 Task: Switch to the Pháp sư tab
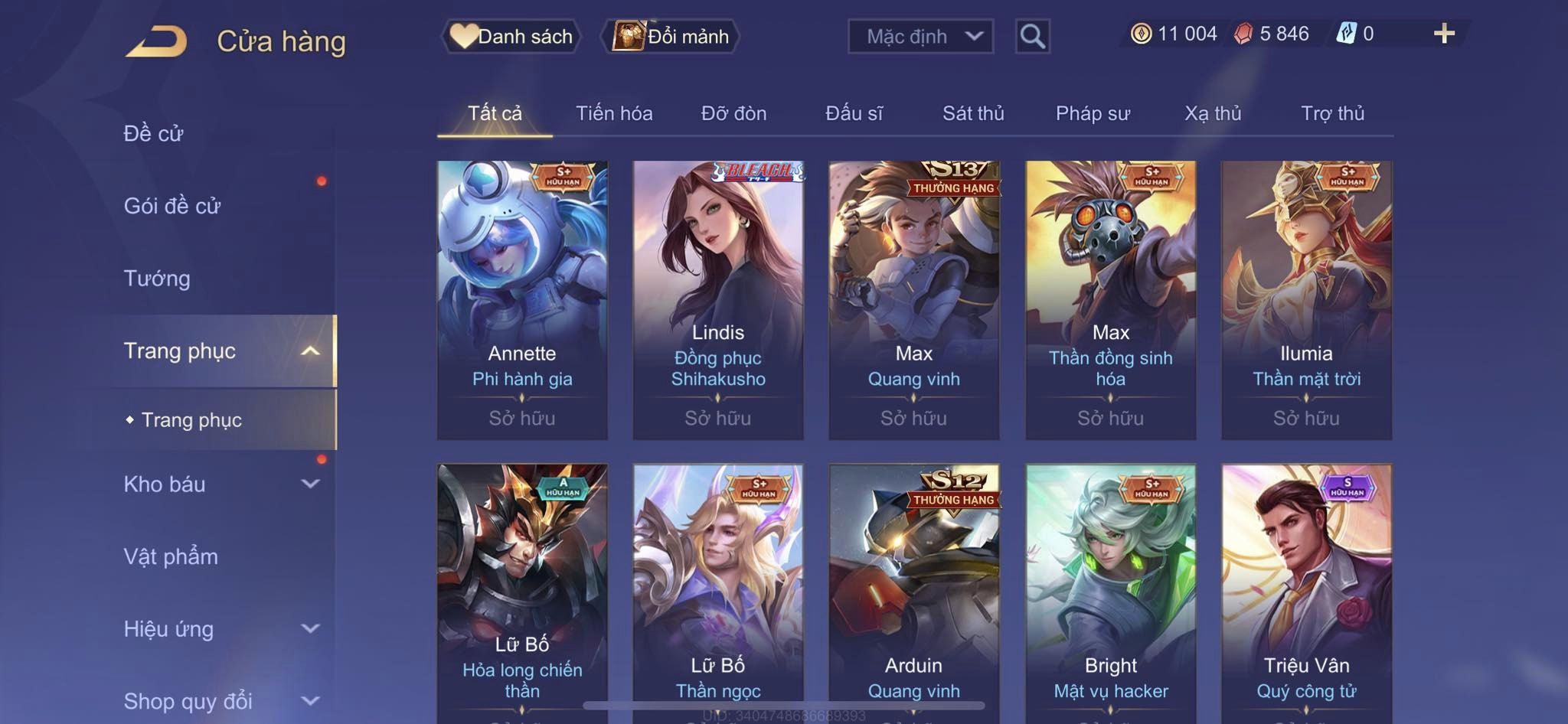(x=1093, y=113)
